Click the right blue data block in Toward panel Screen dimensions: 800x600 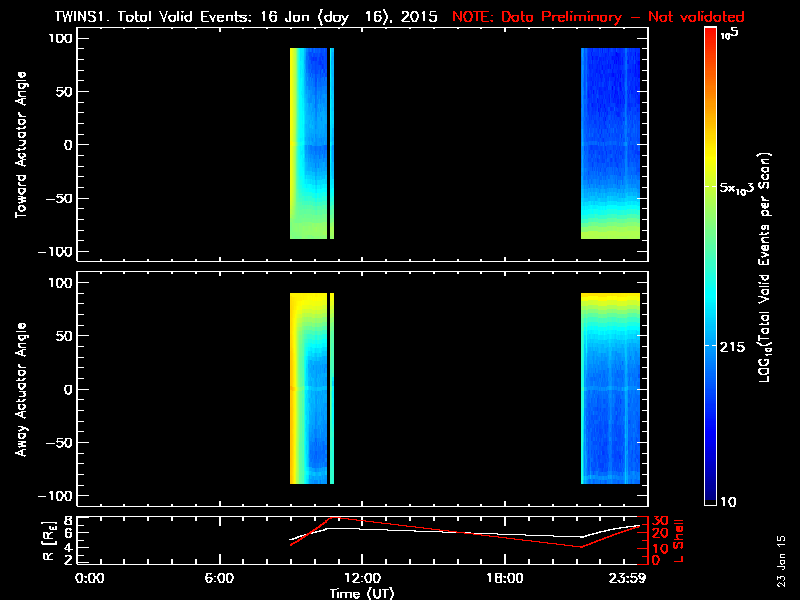point(610,140)
